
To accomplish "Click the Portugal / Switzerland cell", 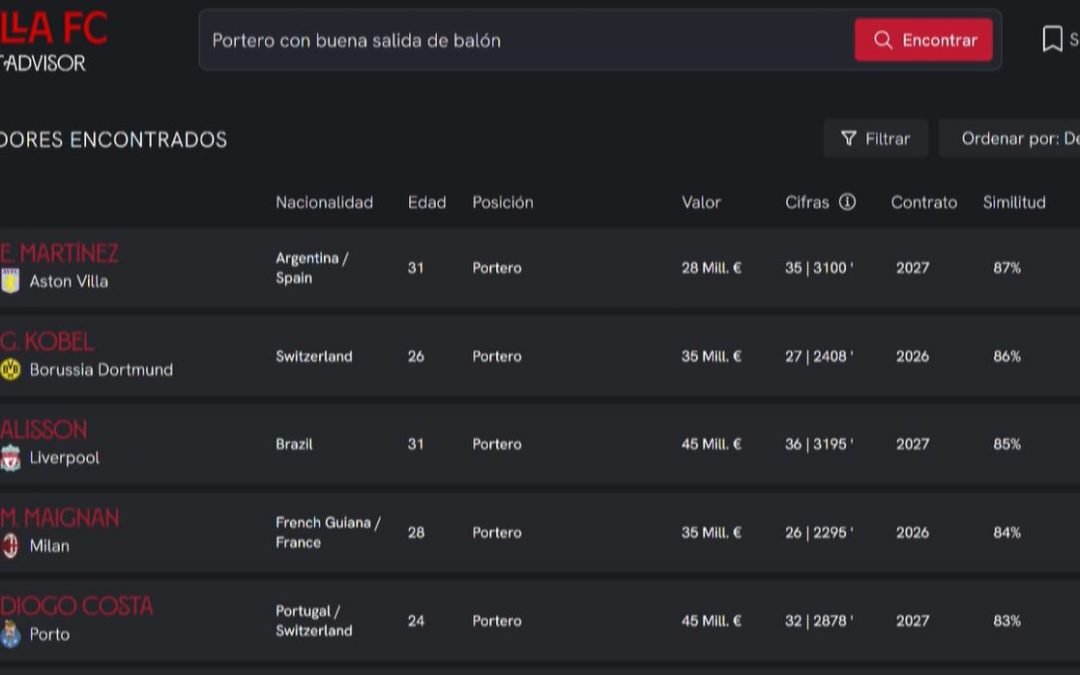I will (x=314, y=621).
